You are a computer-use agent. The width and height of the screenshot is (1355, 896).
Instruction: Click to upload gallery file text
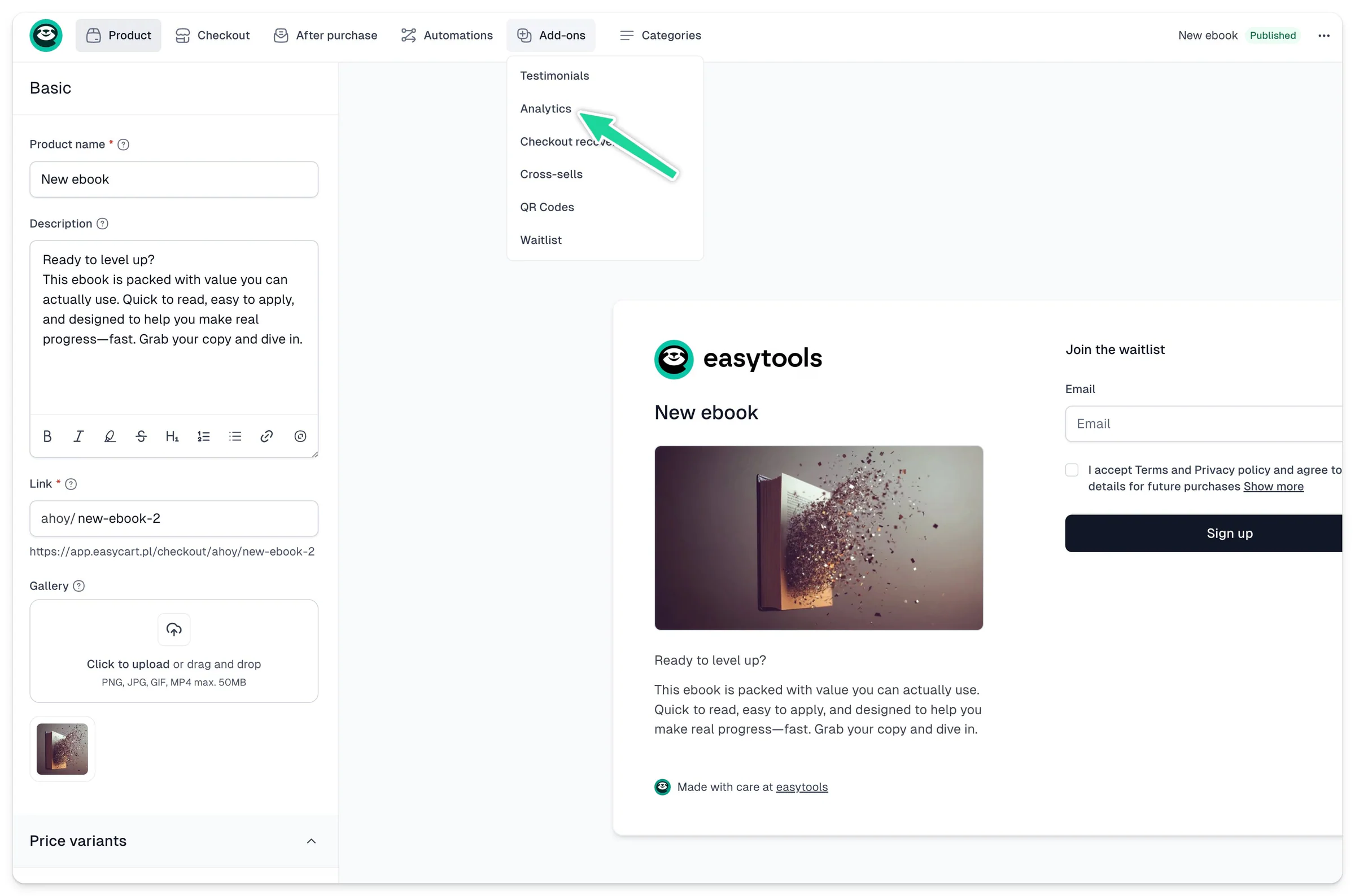128,665
